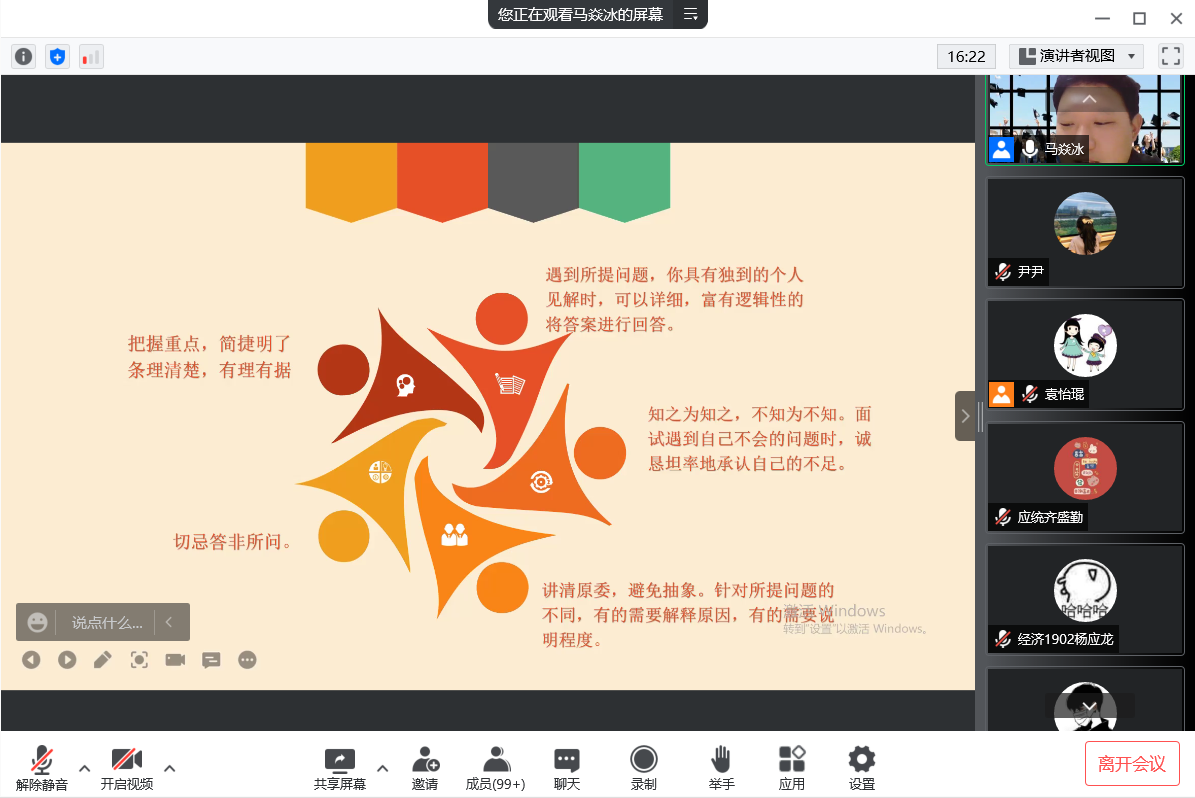1195x798 pixels.
Task: Open the 演讲者视图 view dropdown
Action: pyautogui.click(x=1075, y=56)
